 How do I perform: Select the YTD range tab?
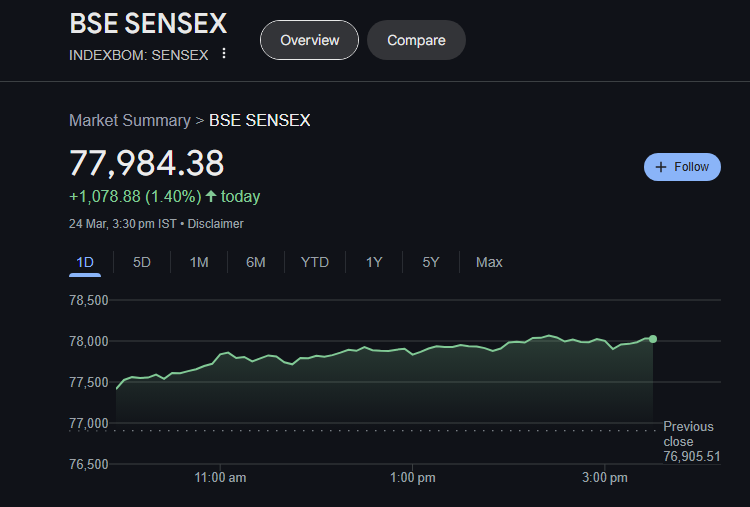pyautogui.click(x=315, y=262)
